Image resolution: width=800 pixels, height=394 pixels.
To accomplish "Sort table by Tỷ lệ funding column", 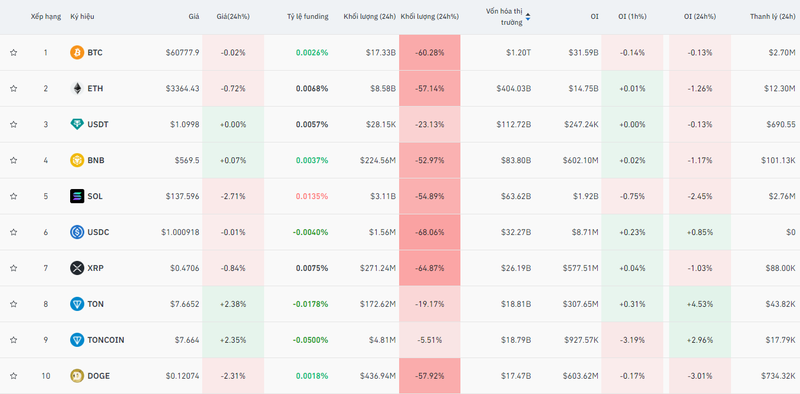I will click(x=308, y=16).
